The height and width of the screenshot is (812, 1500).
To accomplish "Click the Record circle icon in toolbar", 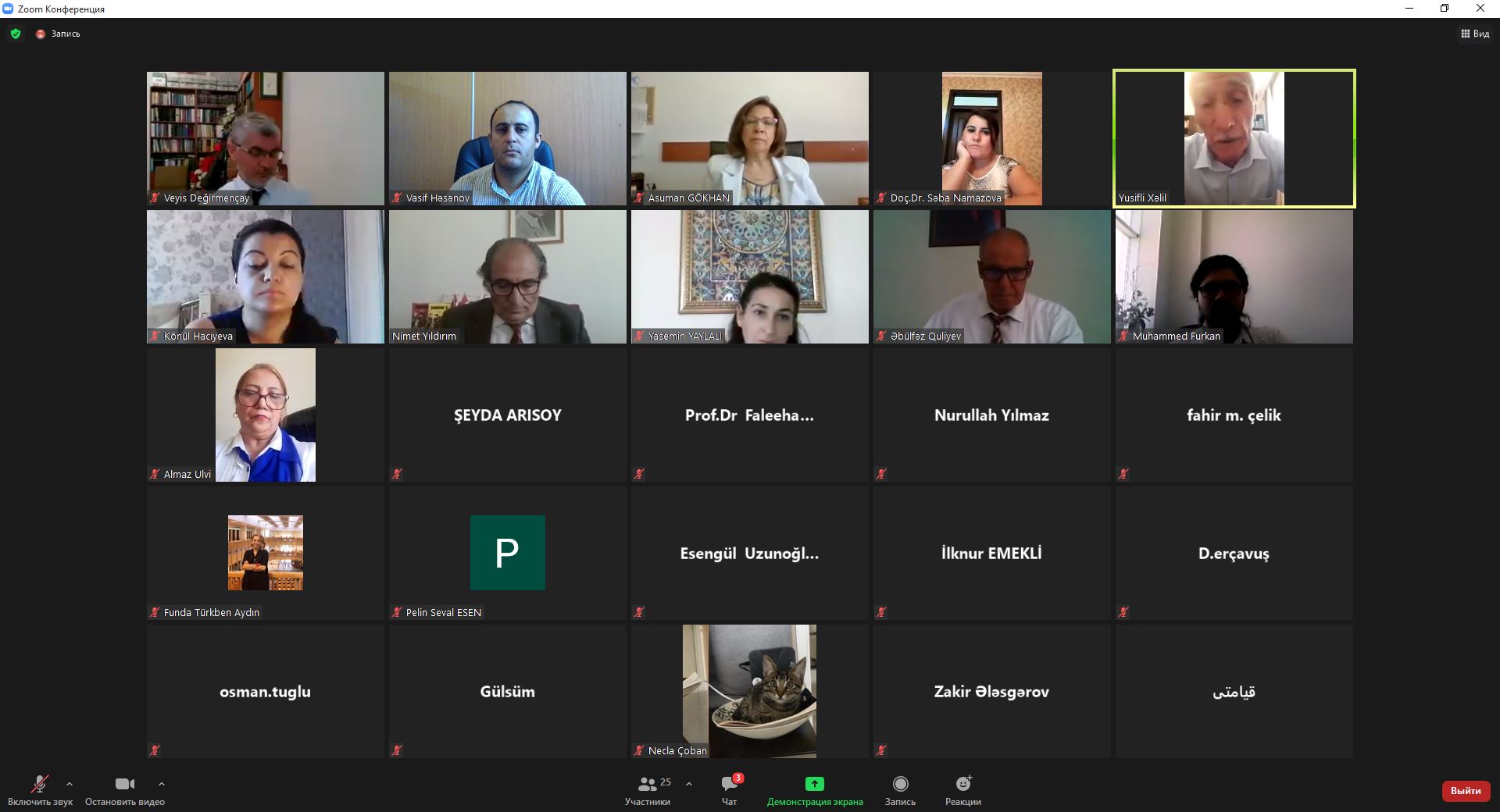I will (900, 784).
